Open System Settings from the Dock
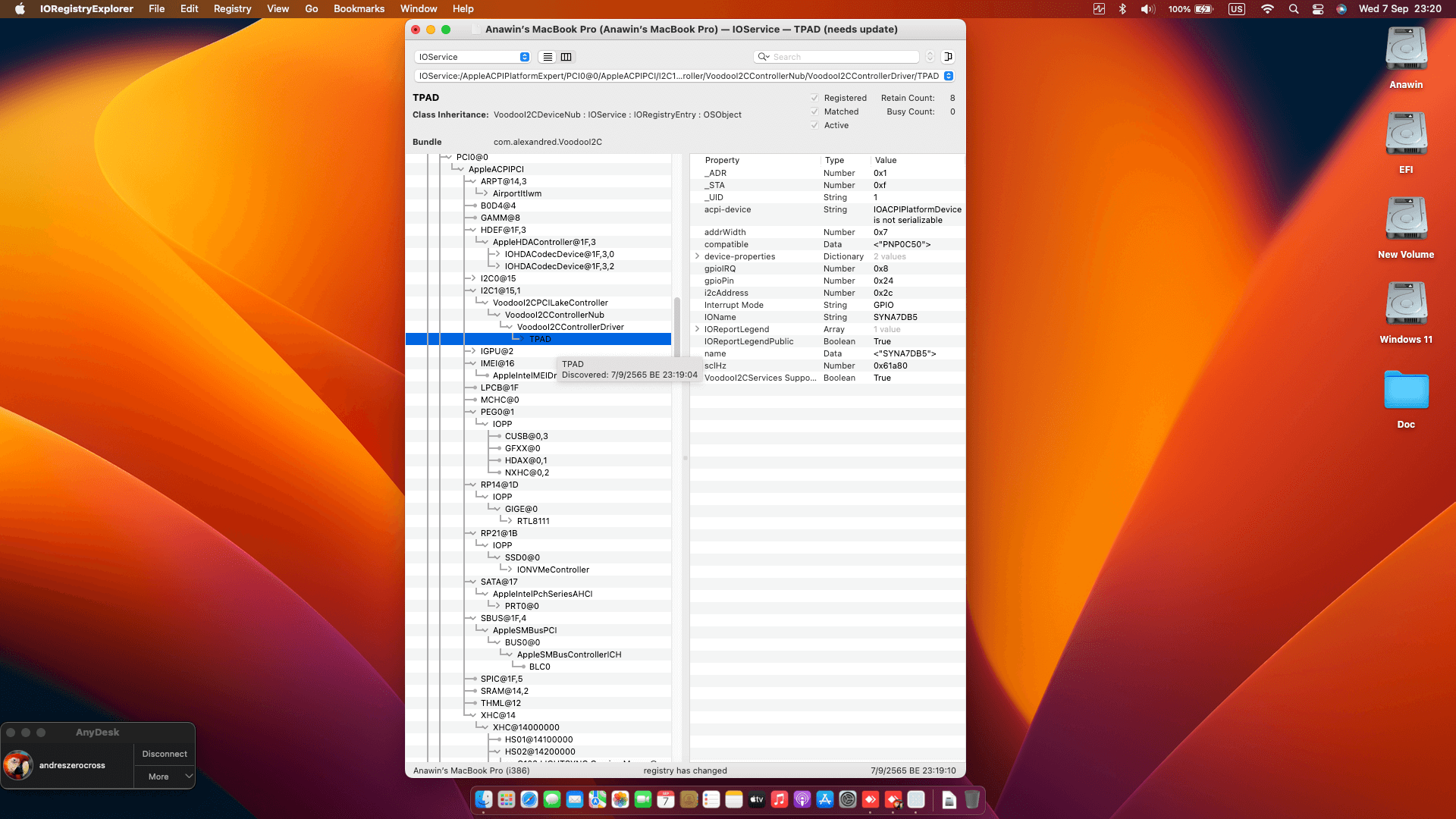 click(x=848, y=799)
